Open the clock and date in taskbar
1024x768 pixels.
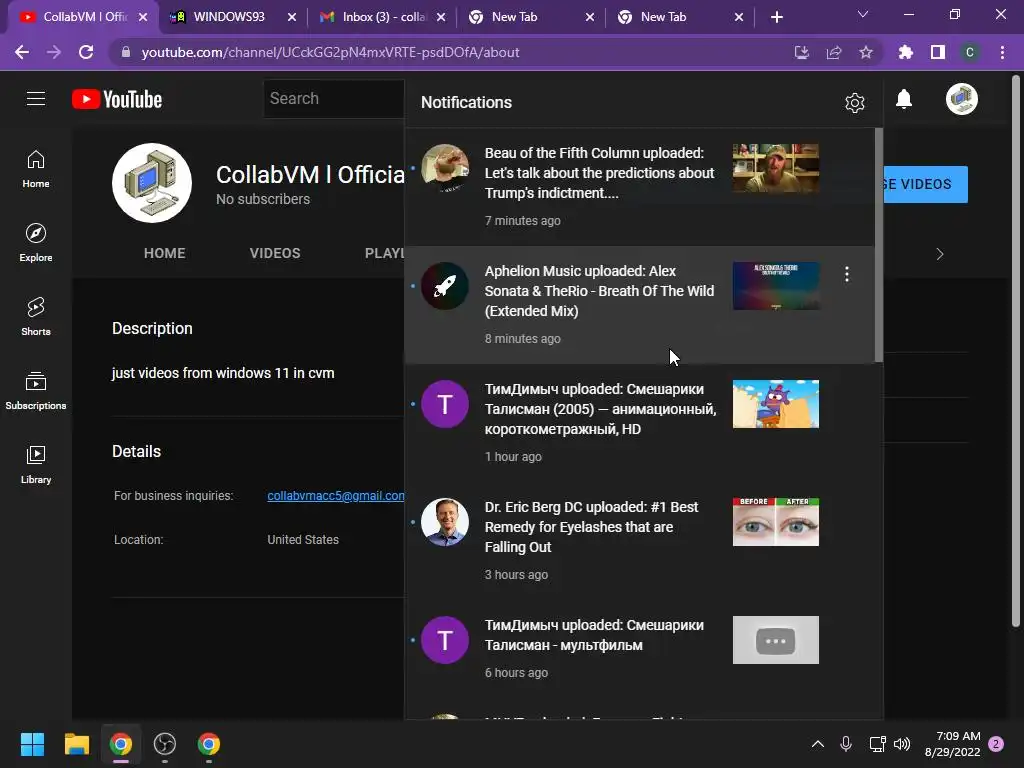pos(953,744)
